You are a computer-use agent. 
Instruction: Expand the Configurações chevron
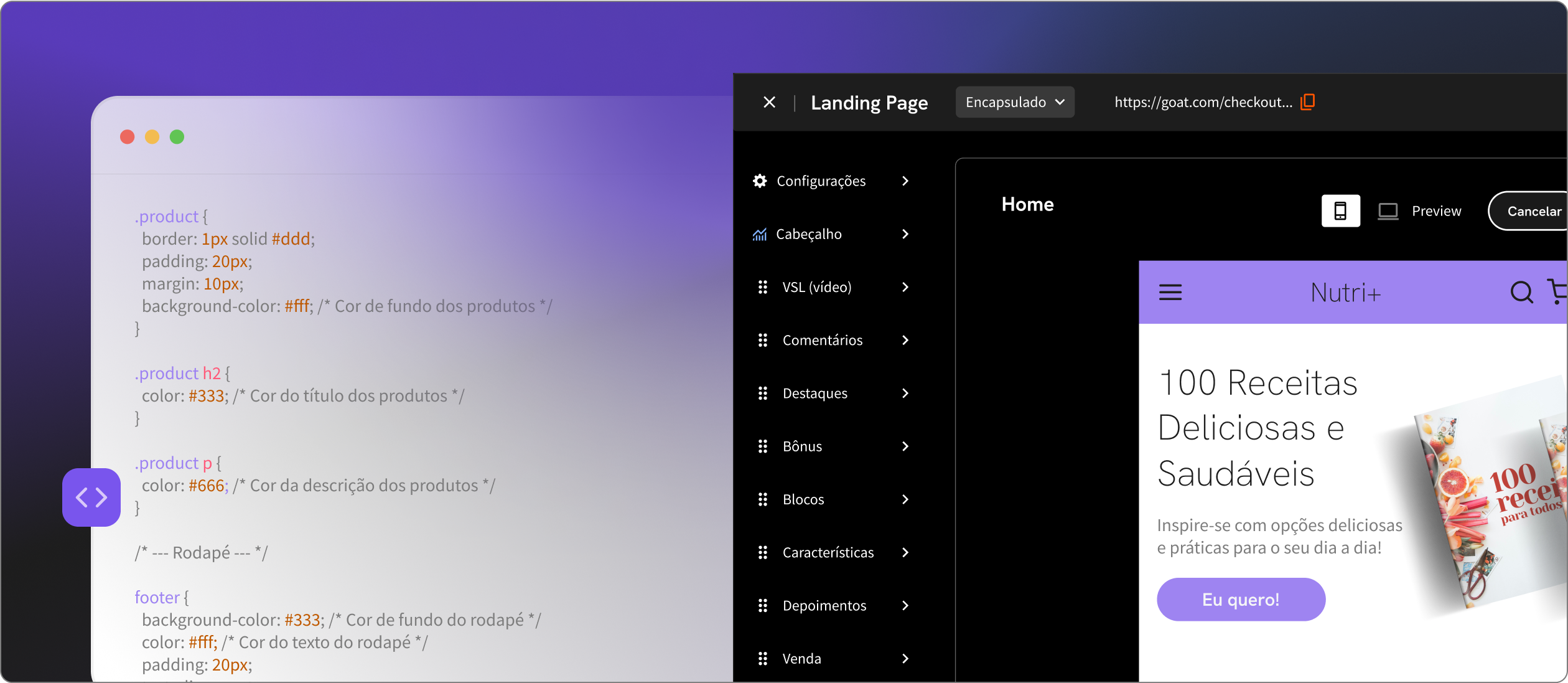[x=905, y=181]
